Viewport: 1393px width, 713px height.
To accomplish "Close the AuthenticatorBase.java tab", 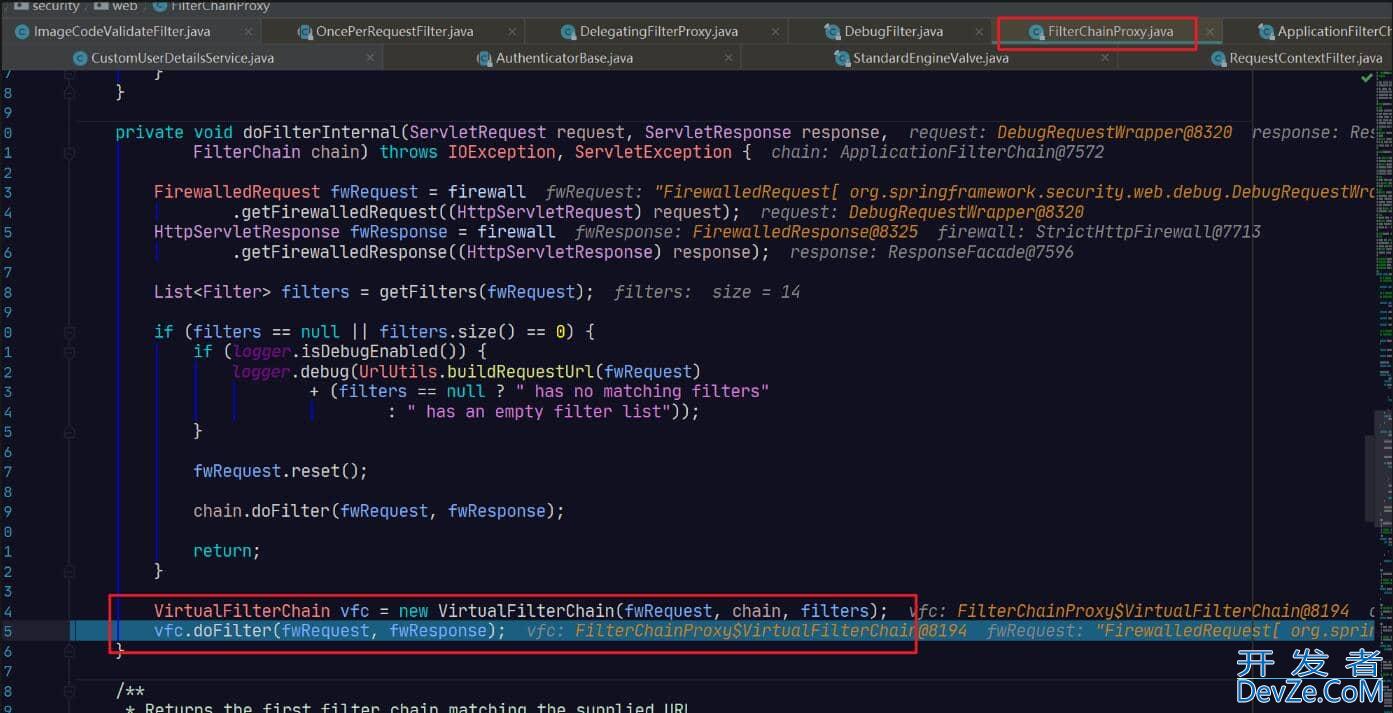I will 728,58.
